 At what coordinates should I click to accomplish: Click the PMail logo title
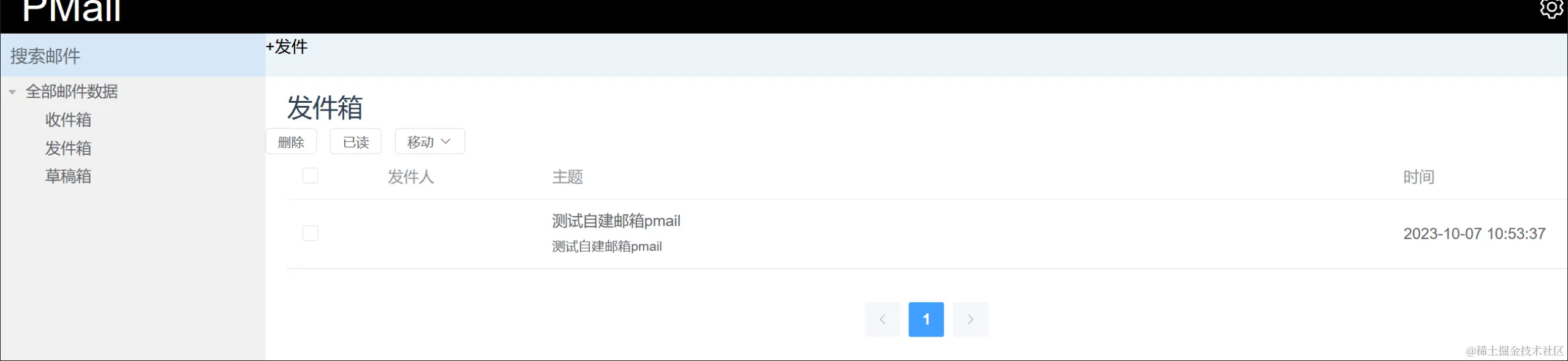[x=72, y=11]
